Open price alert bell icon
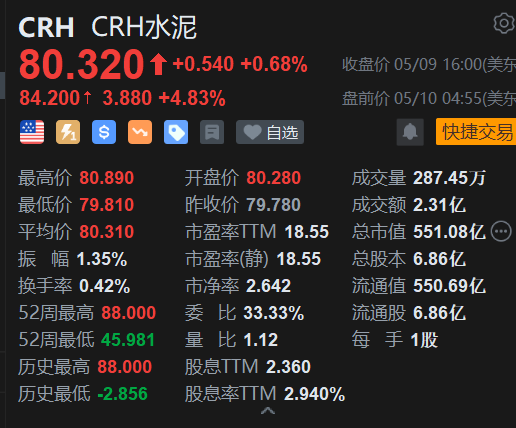Image resolution: width=516 pixels, height=428 pixels. 410,132
